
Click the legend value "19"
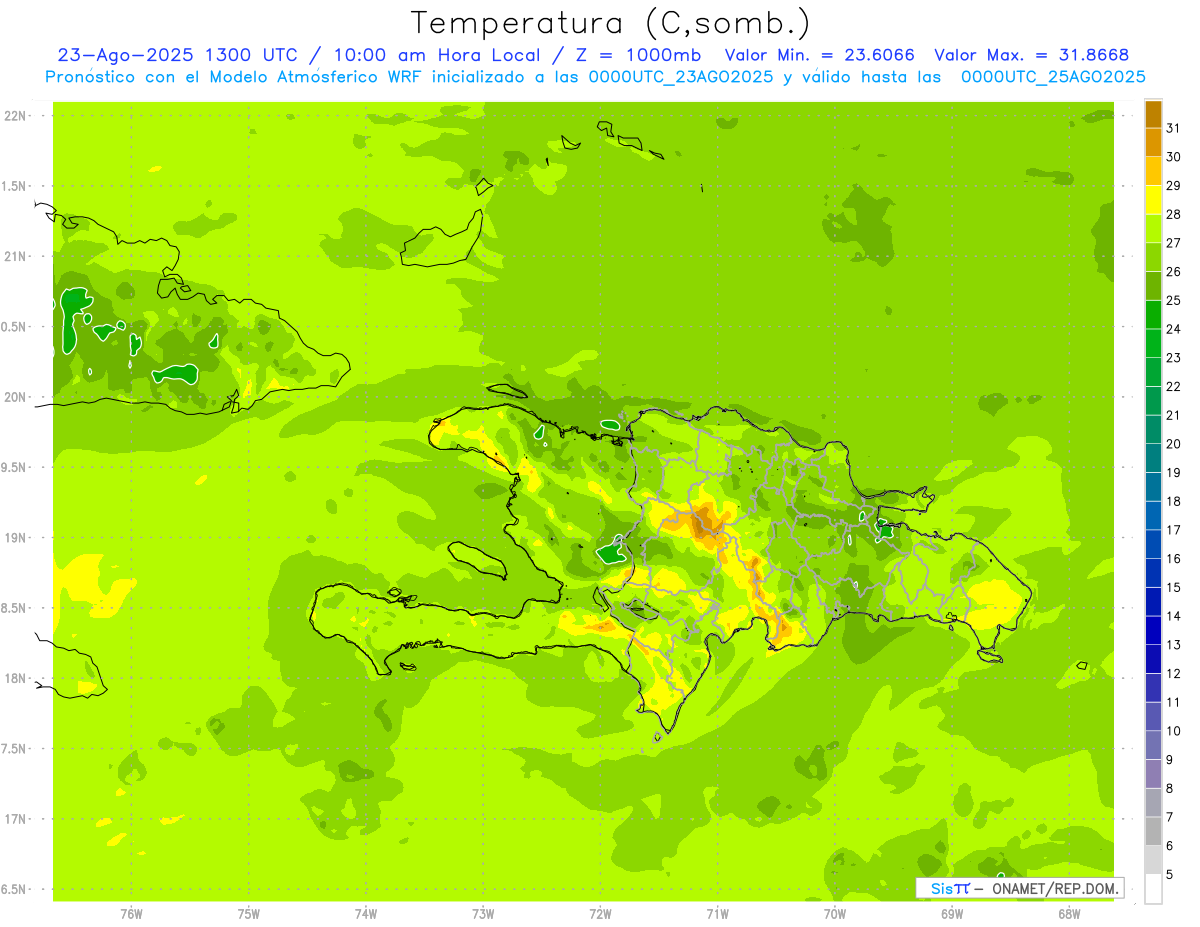[1174, 473]
